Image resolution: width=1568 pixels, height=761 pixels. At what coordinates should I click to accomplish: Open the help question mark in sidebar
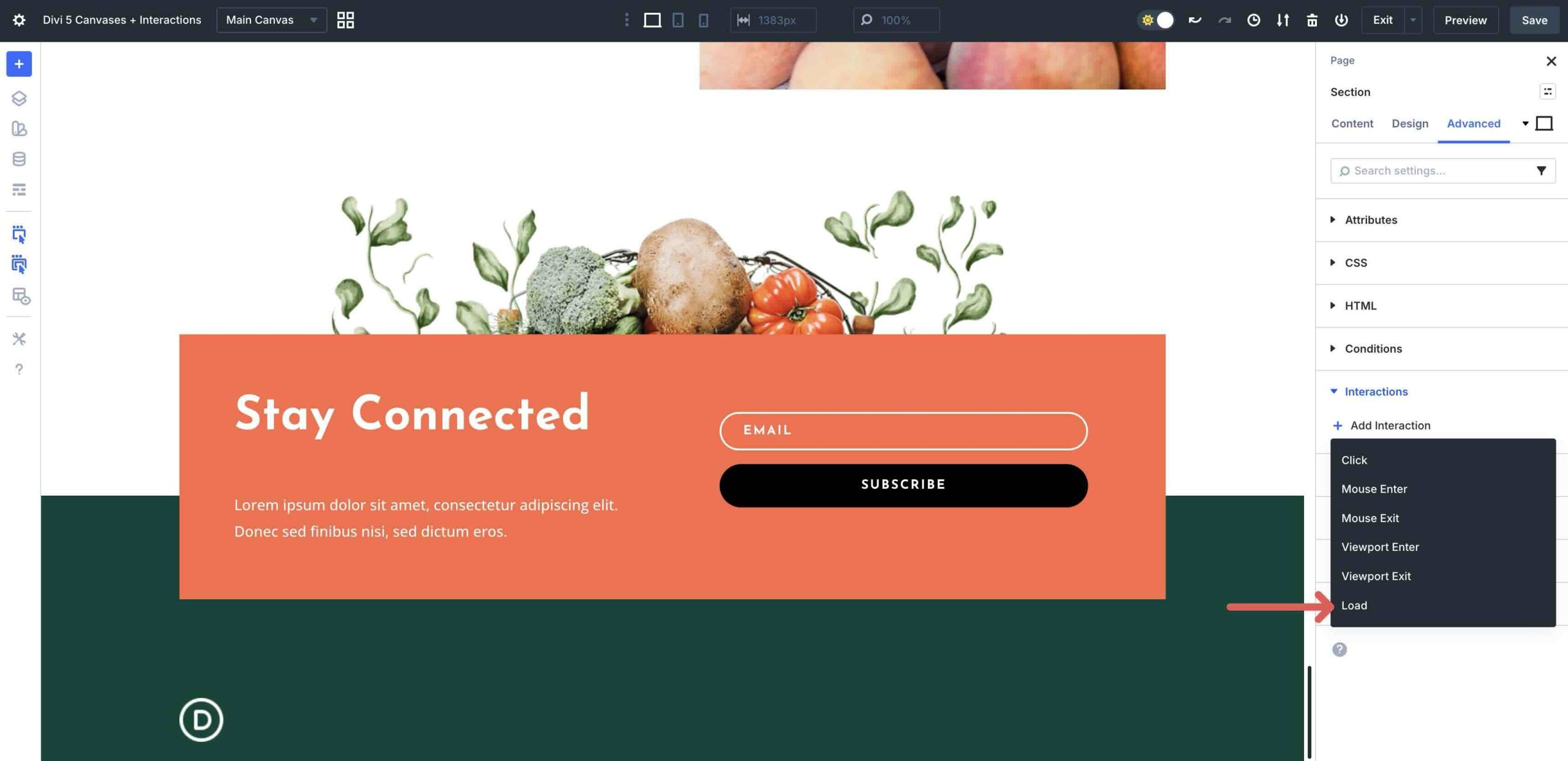coord(19,369)
